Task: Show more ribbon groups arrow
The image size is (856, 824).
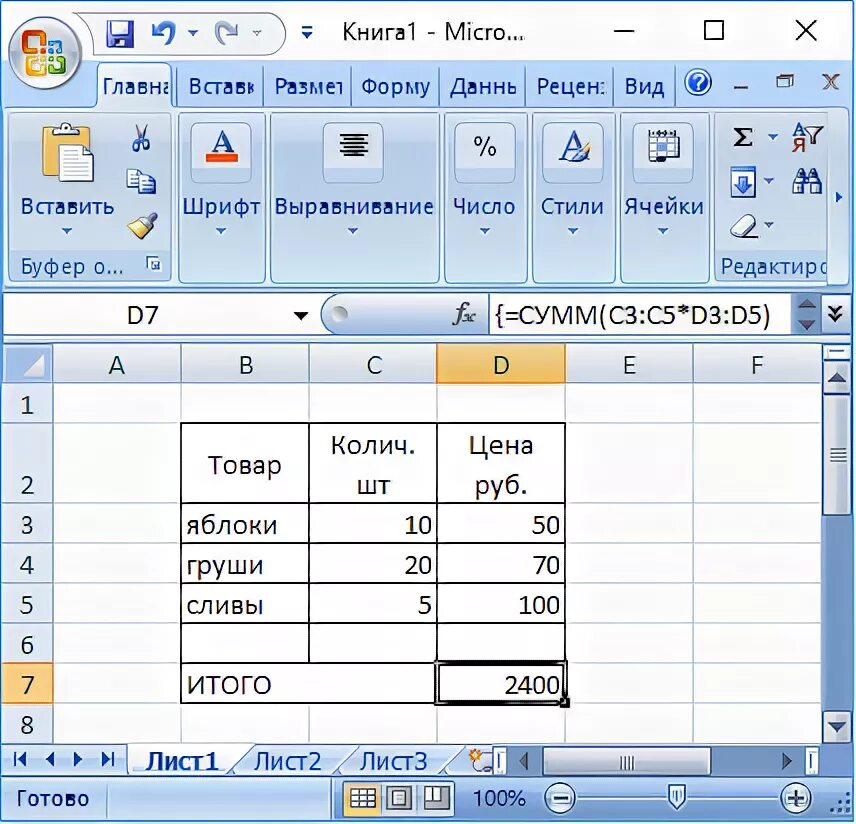Action: point(839,198)
